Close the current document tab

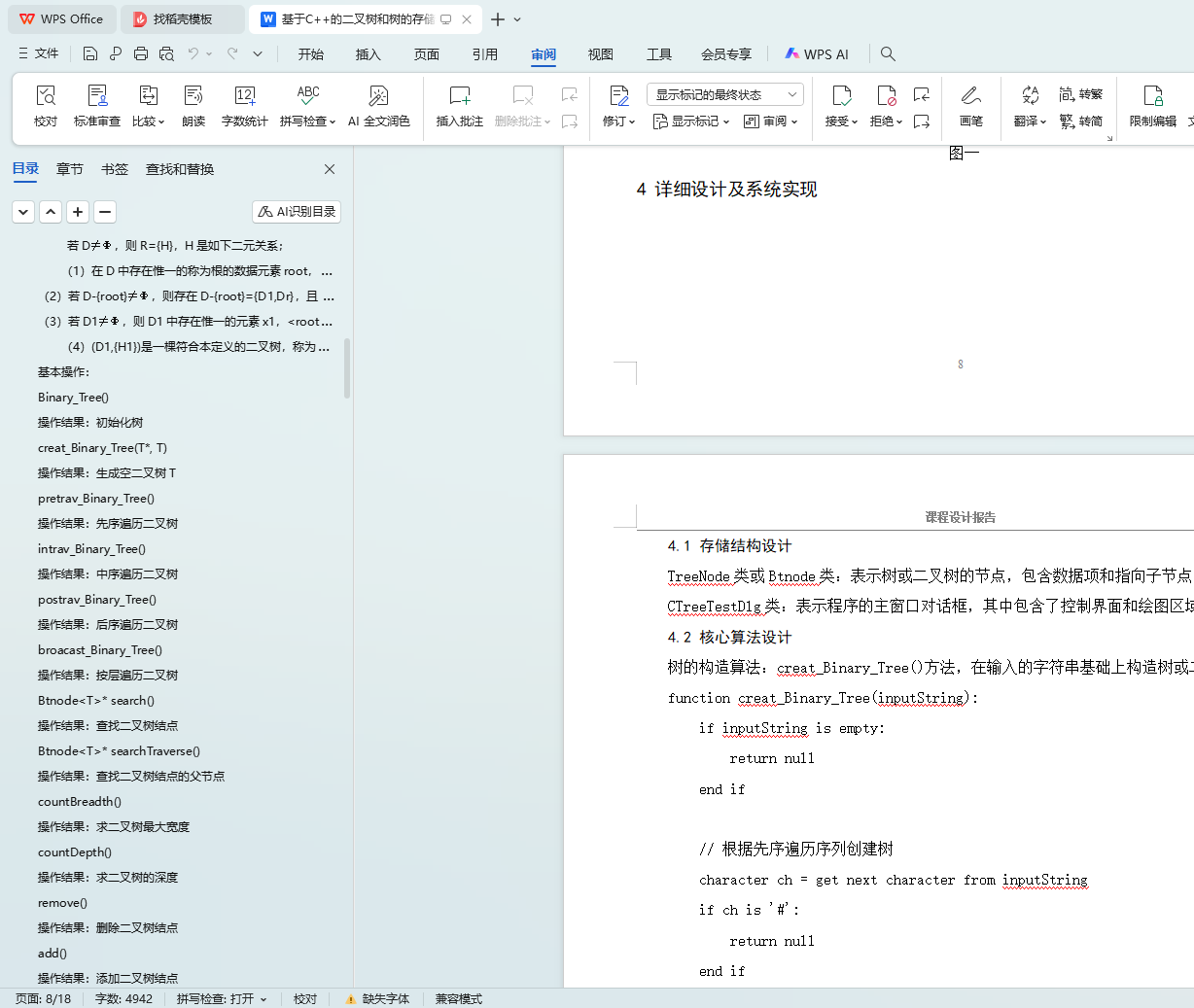[467, 19]
